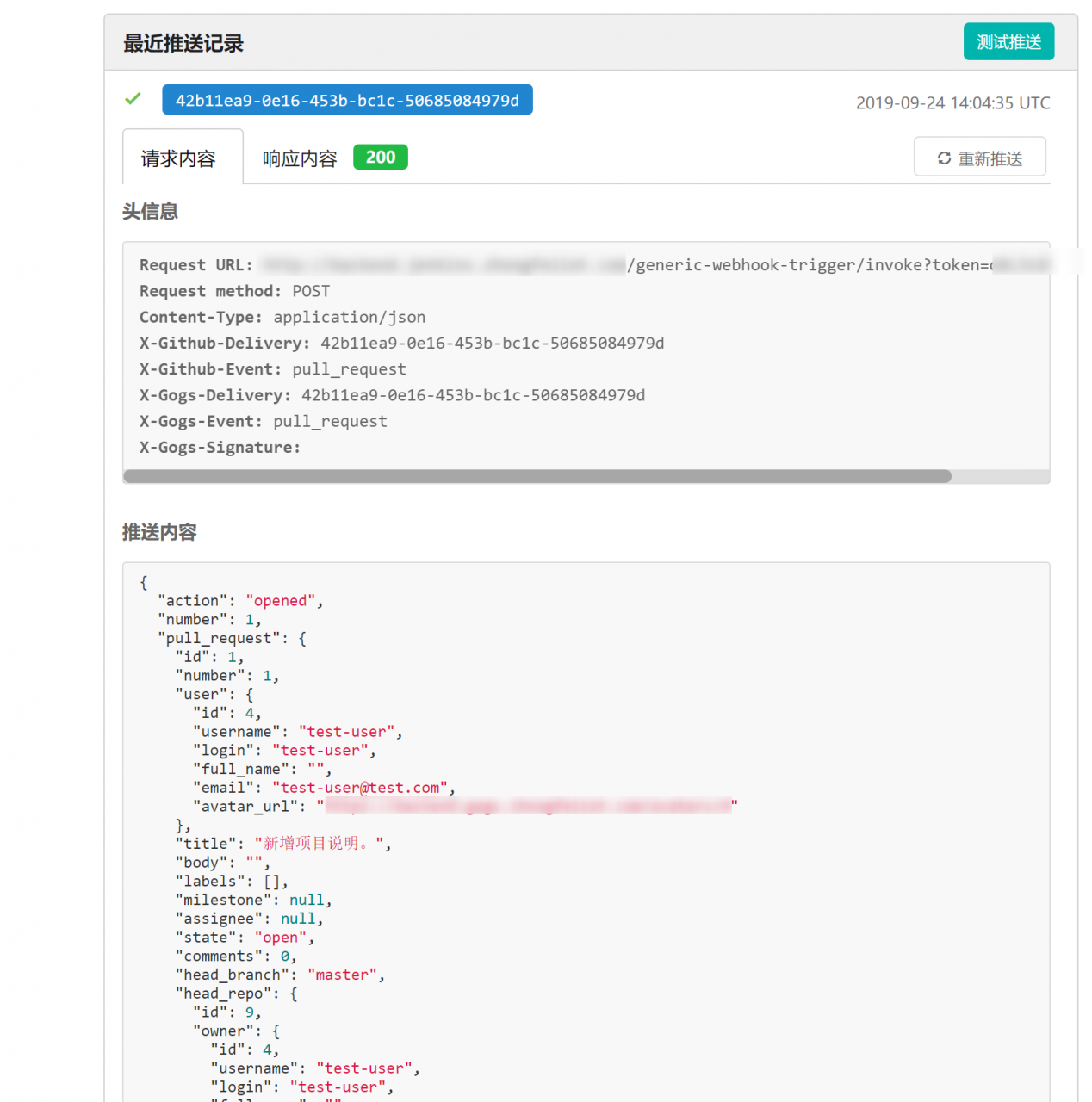Open delivery 42b11ea9-0e16-453b-bc1c-50685084979d link
The image size is (1092, 1102).
tap(347, 100)
